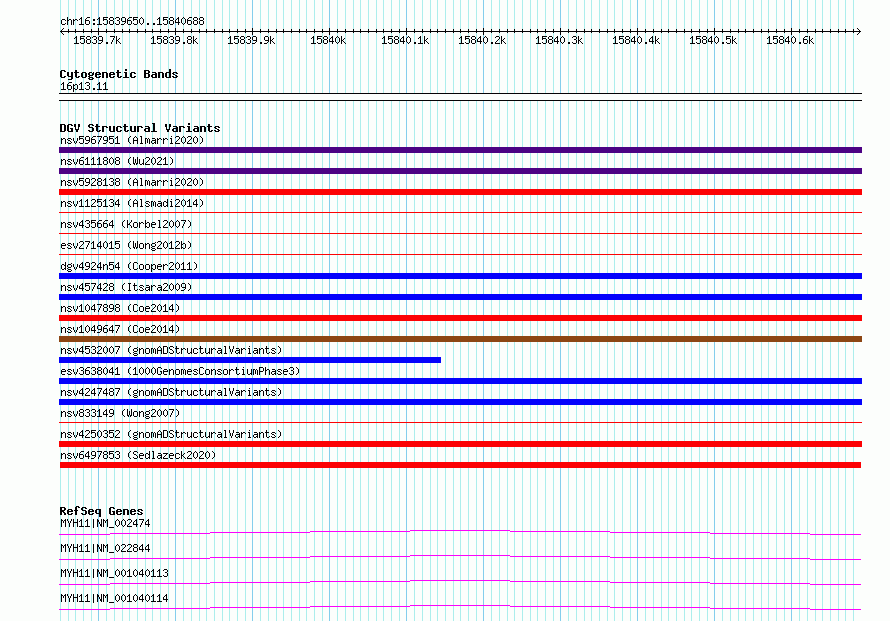Select nsv4532007 (gnomADStructuralVariants) label
Image resolution: width=890 pixels, height=621 pixels.
pyautogui.click(x=171, y=350)
